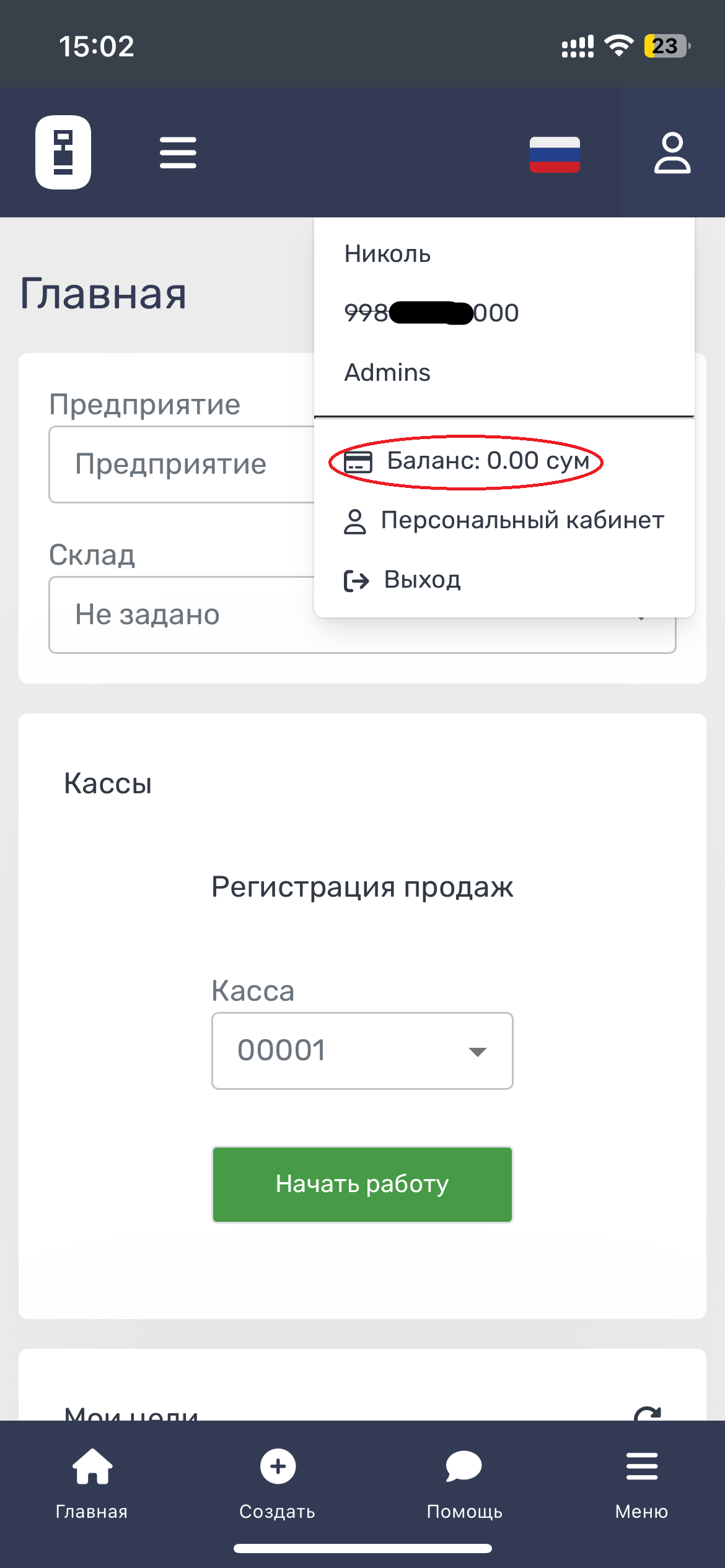Screen dimensions: 725x1568
Task: Open the Предприятие selection field
Action: [182, 464]
